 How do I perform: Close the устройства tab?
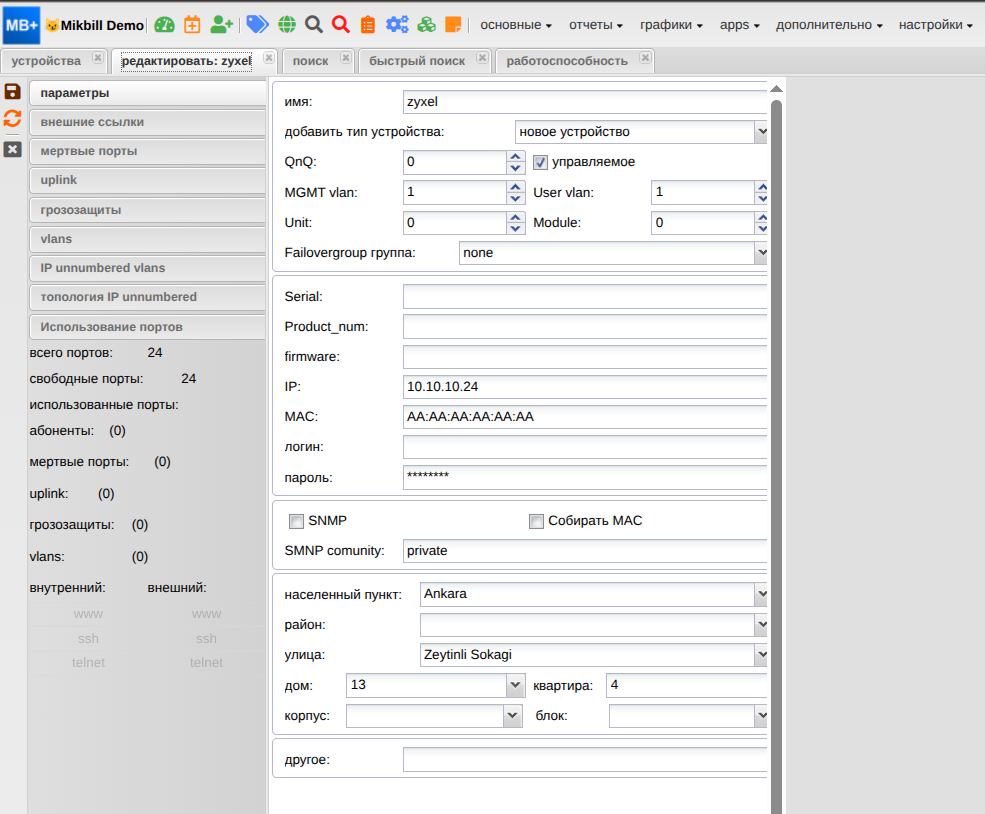97,58
